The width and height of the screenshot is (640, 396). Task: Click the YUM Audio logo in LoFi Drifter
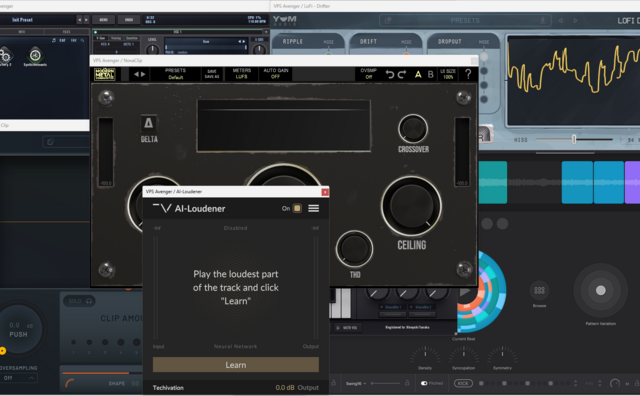284,20
